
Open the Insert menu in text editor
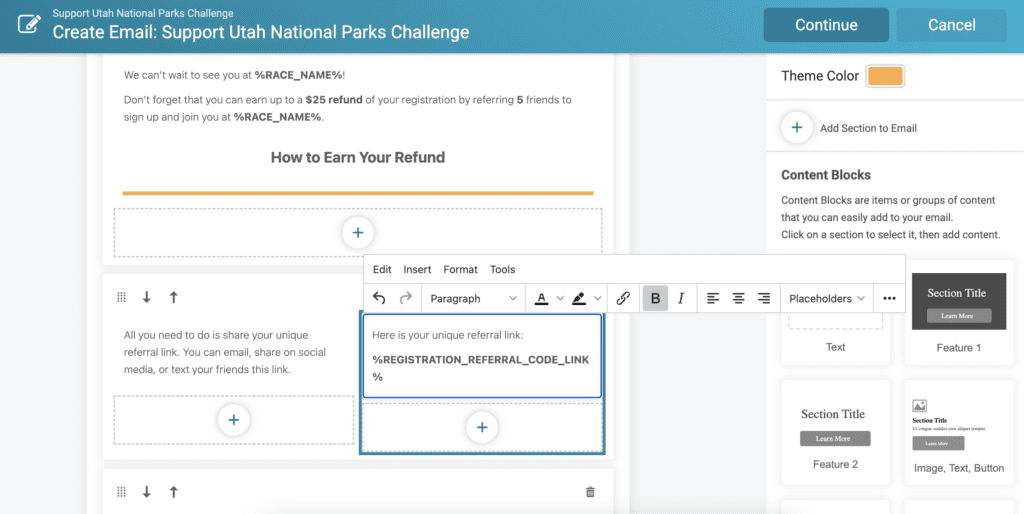click(x=417, y=269)
